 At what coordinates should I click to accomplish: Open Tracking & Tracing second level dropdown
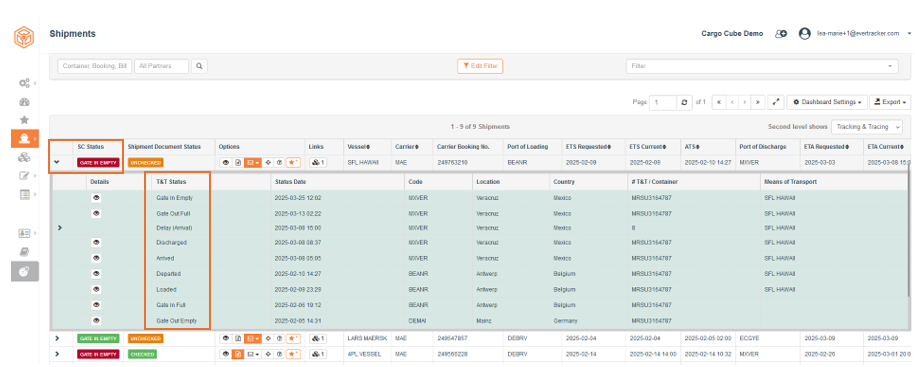[867, 127]
